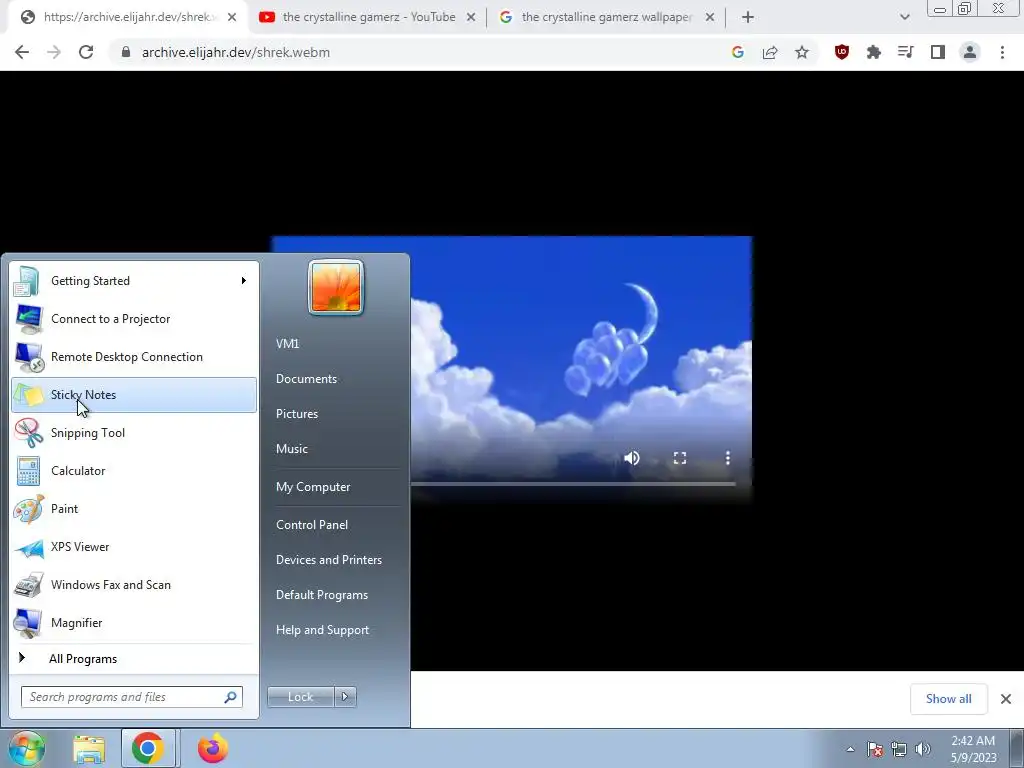Close the crystalline gamerz wallpaper tab
The image size is (1024, 768).
point(710,17)
